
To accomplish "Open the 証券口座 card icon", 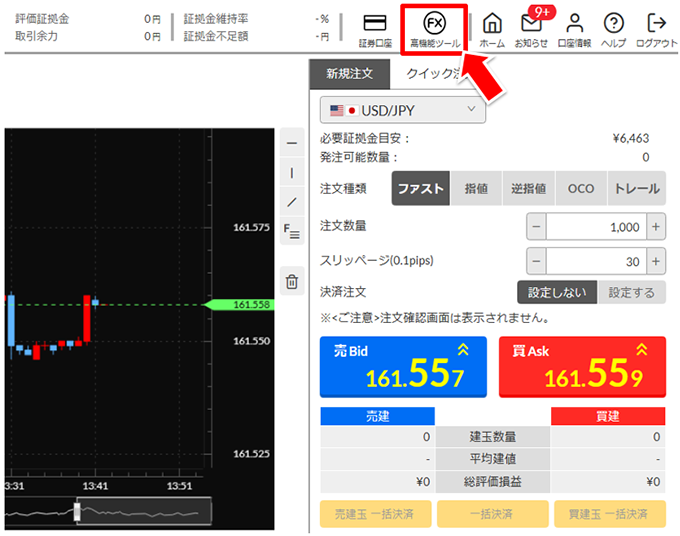I will (375, 30).
